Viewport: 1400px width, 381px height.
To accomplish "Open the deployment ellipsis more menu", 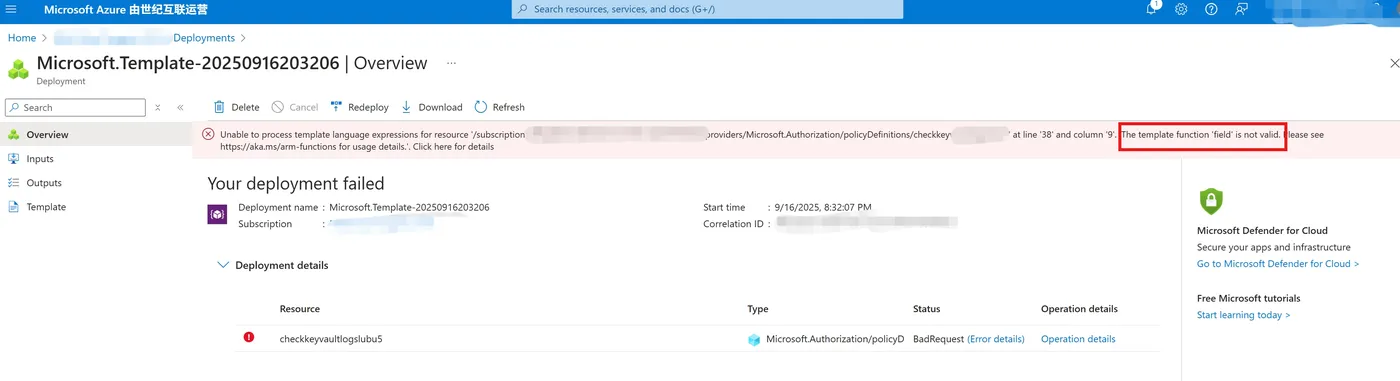I will (451, 63).
